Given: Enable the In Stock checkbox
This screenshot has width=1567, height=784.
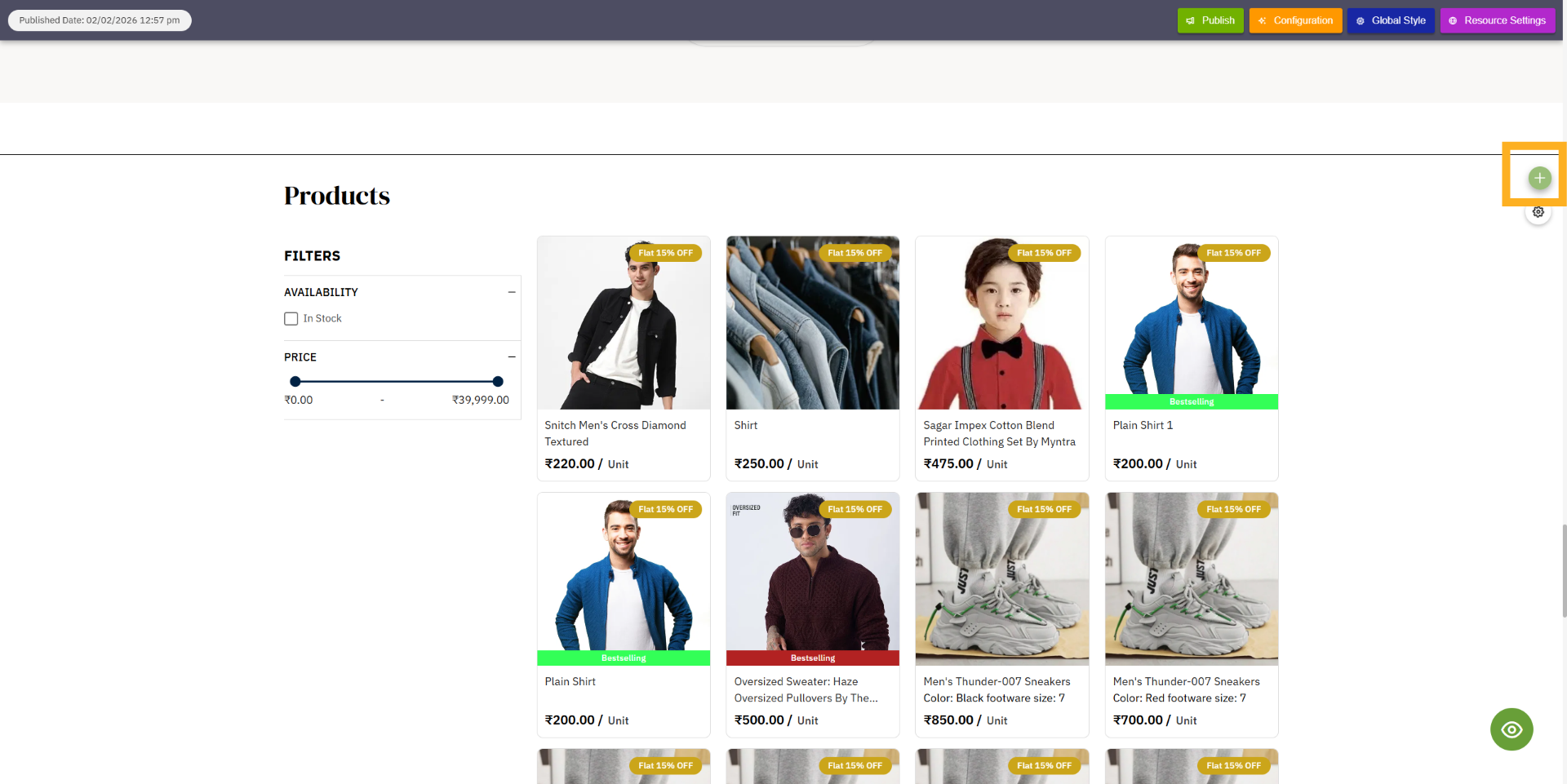Looking at the screenshot, I should pos(291,319).
